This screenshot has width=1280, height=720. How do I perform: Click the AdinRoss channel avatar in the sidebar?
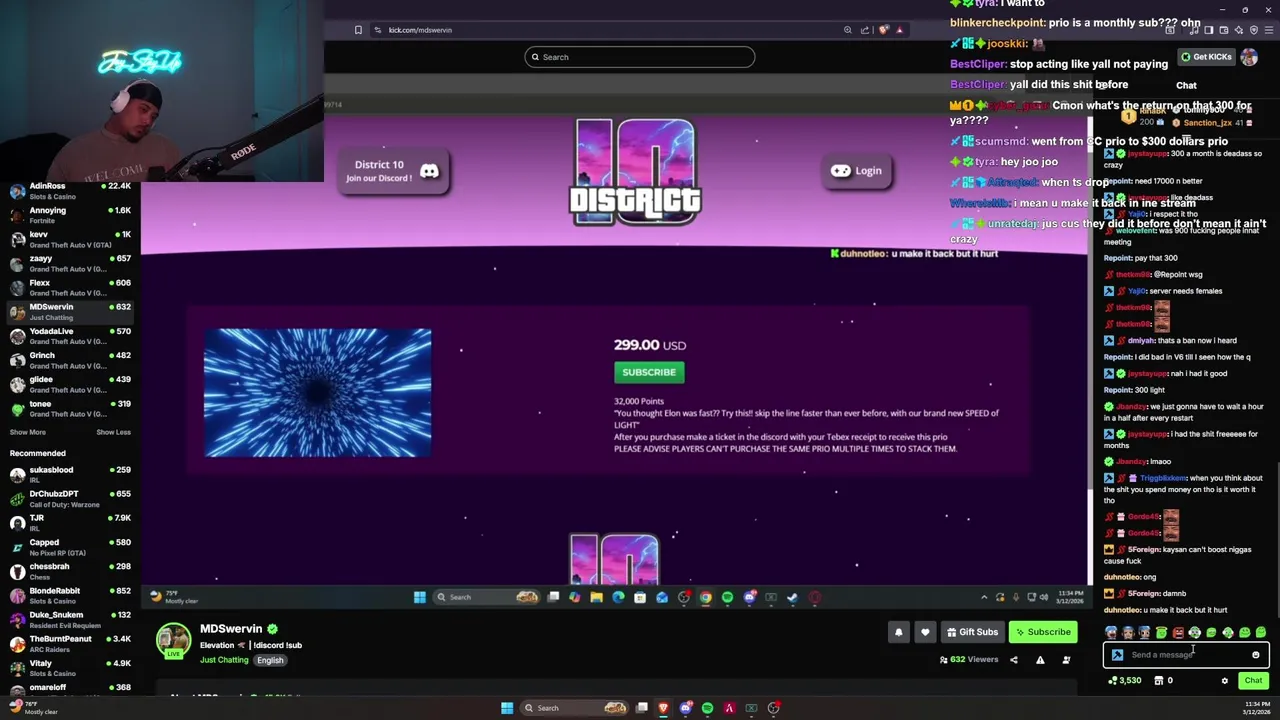tap(17, 191)
